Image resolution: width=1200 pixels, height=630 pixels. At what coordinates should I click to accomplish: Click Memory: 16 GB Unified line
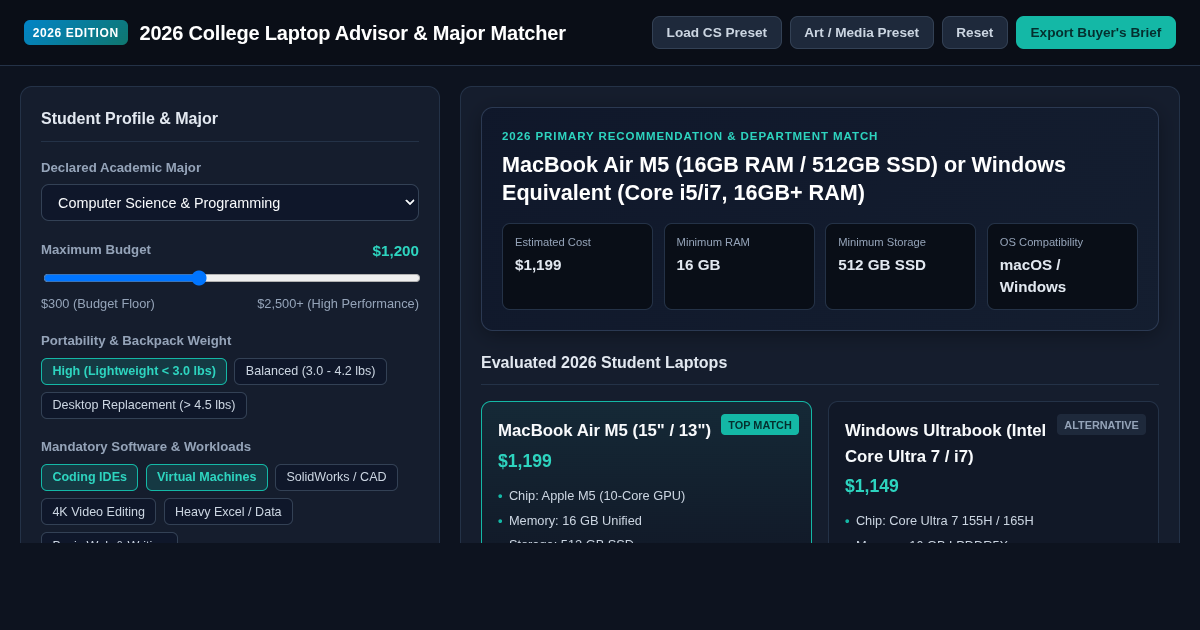575,520
